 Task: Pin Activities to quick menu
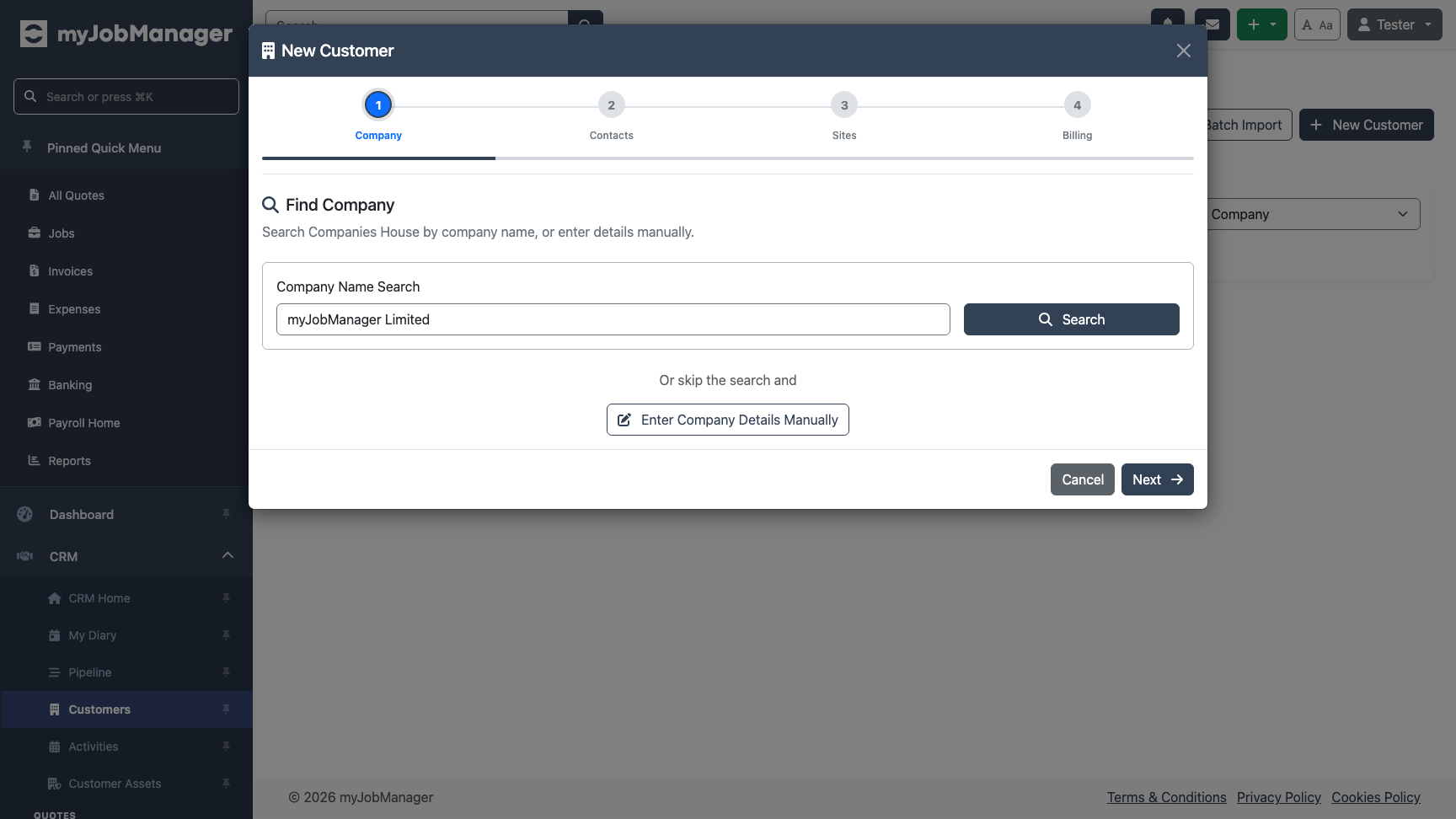[226, 747]
